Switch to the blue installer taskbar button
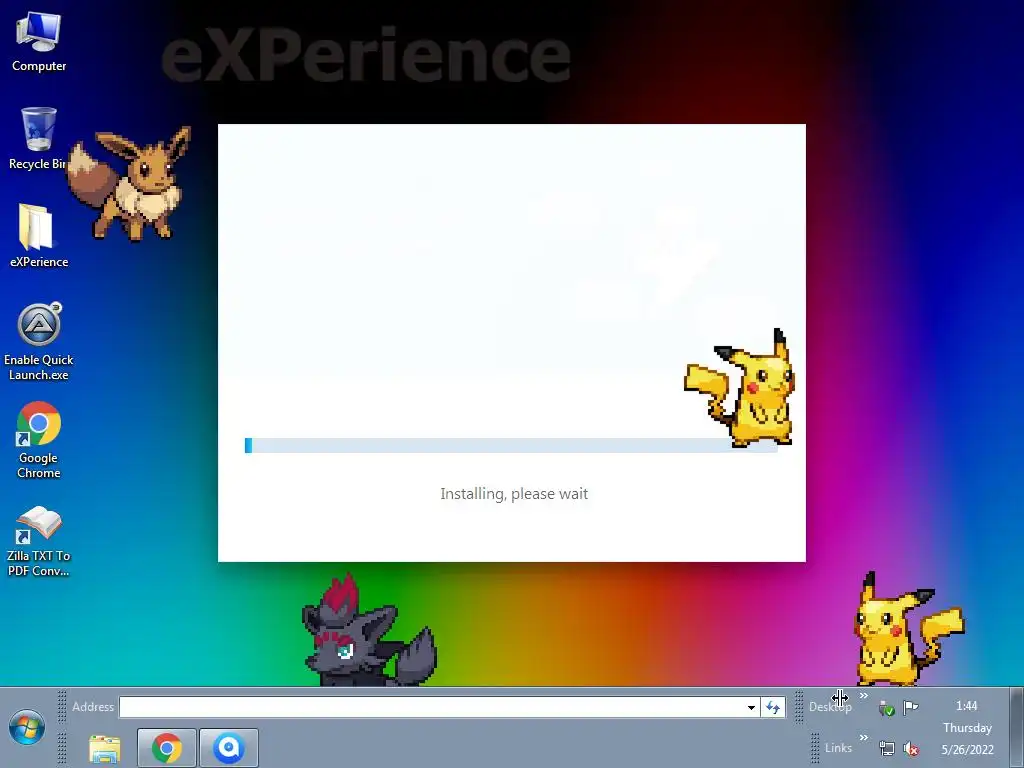The width and height of the screenshot is (1024, 768). (229, 748)
